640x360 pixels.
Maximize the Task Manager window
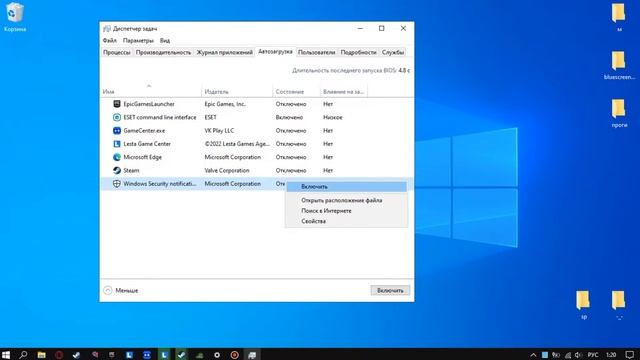[382, 28]
